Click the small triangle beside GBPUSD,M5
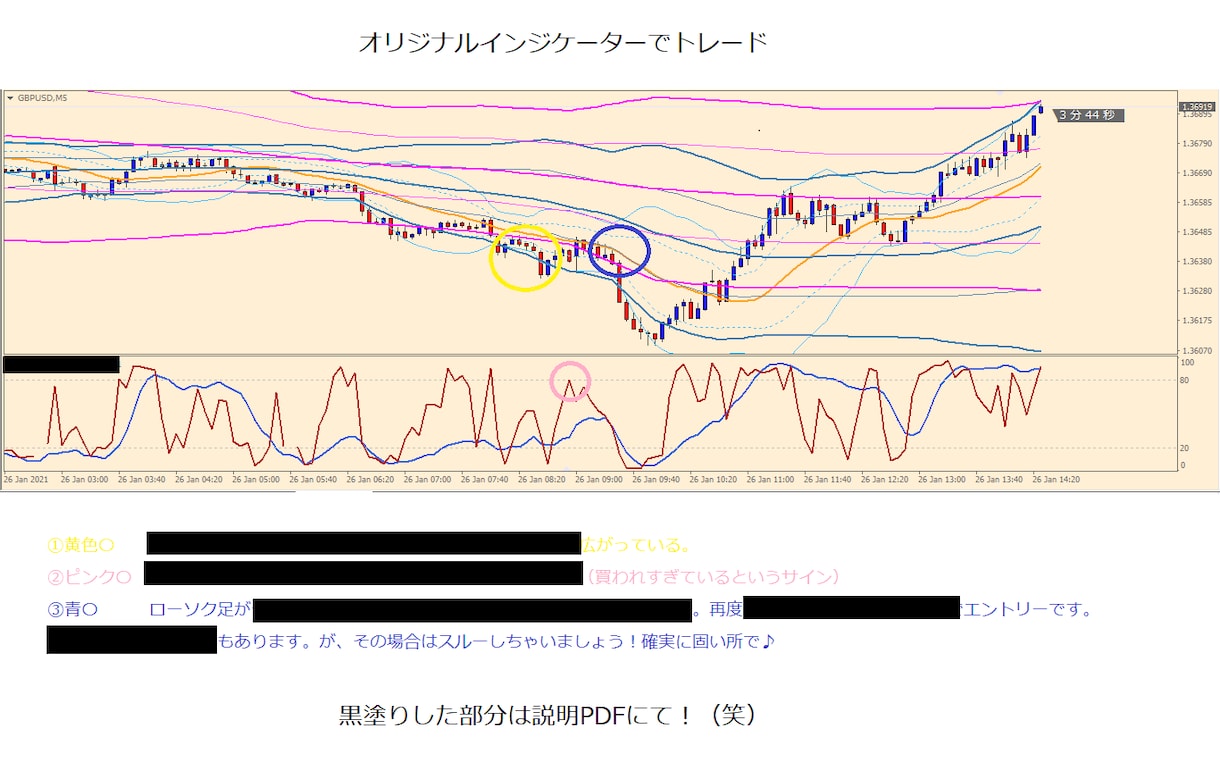1220x779 pixels. (x=10, y=98)
